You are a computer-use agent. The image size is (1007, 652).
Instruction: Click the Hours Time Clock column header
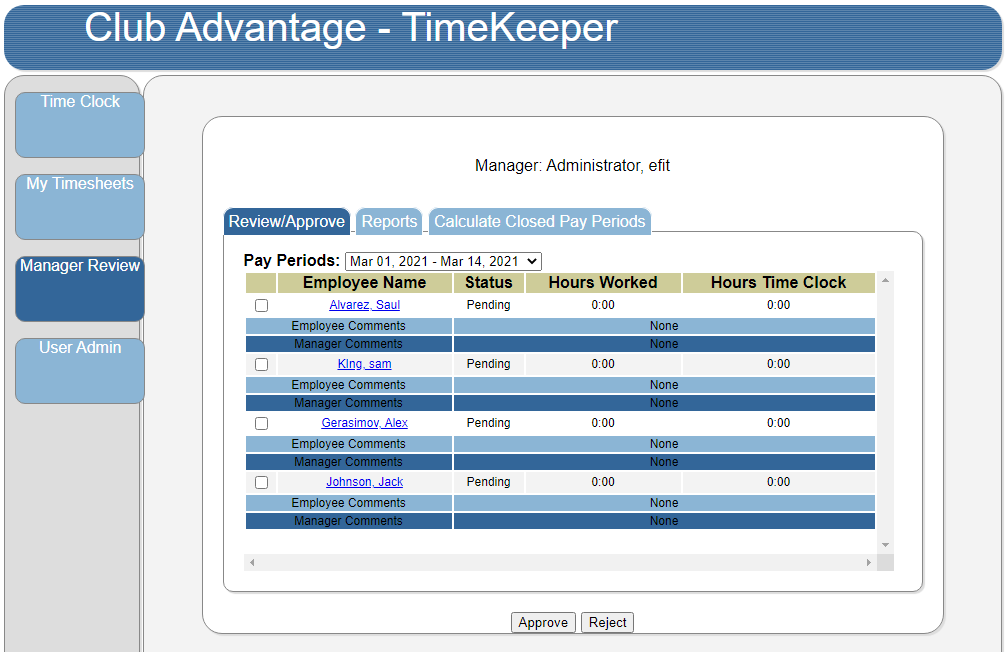point(778,283)
